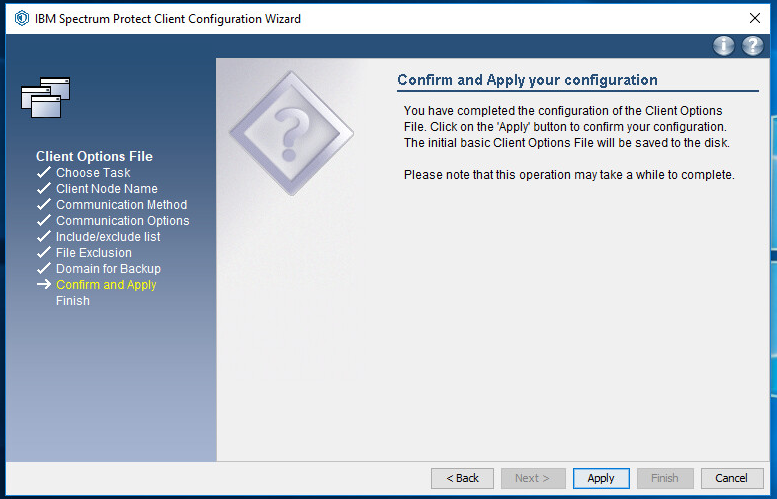Close the Configuration Wizard window
The width and height of the screenshot is (777, 499).
(755, 18)
